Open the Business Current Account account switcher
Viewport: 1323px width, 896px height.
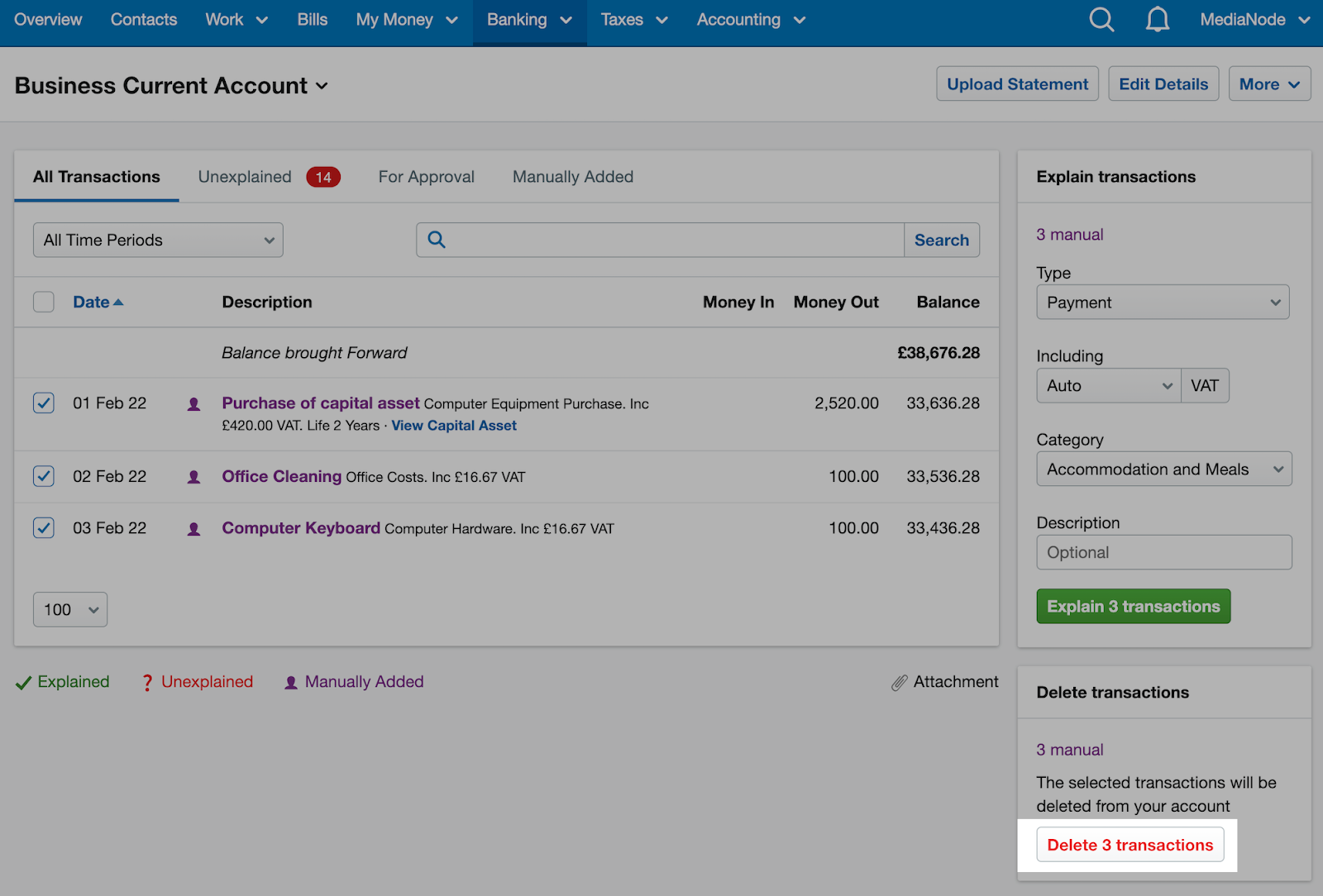pos(322,85)
